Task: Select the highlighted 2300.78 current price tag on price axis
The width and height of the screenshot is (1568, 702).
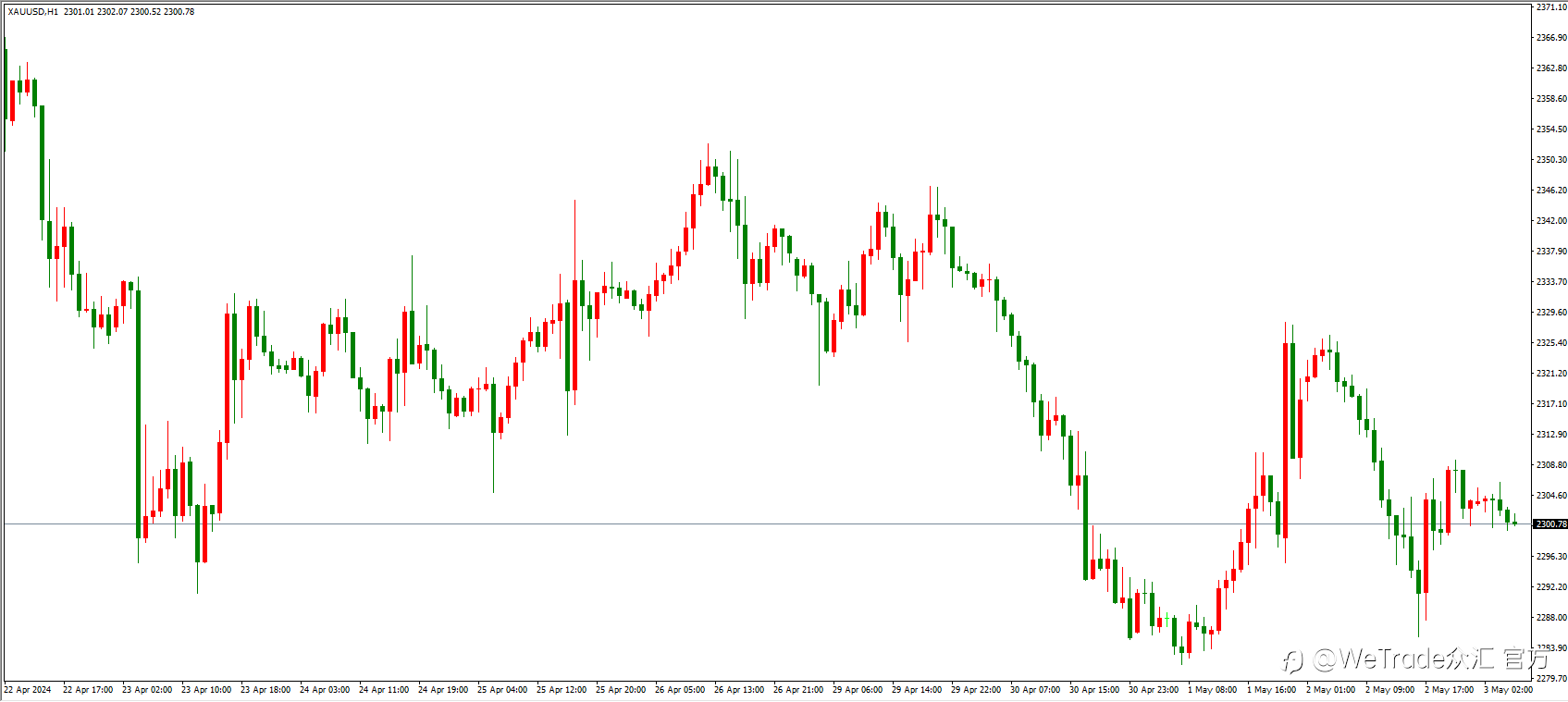Action: 1551,524
